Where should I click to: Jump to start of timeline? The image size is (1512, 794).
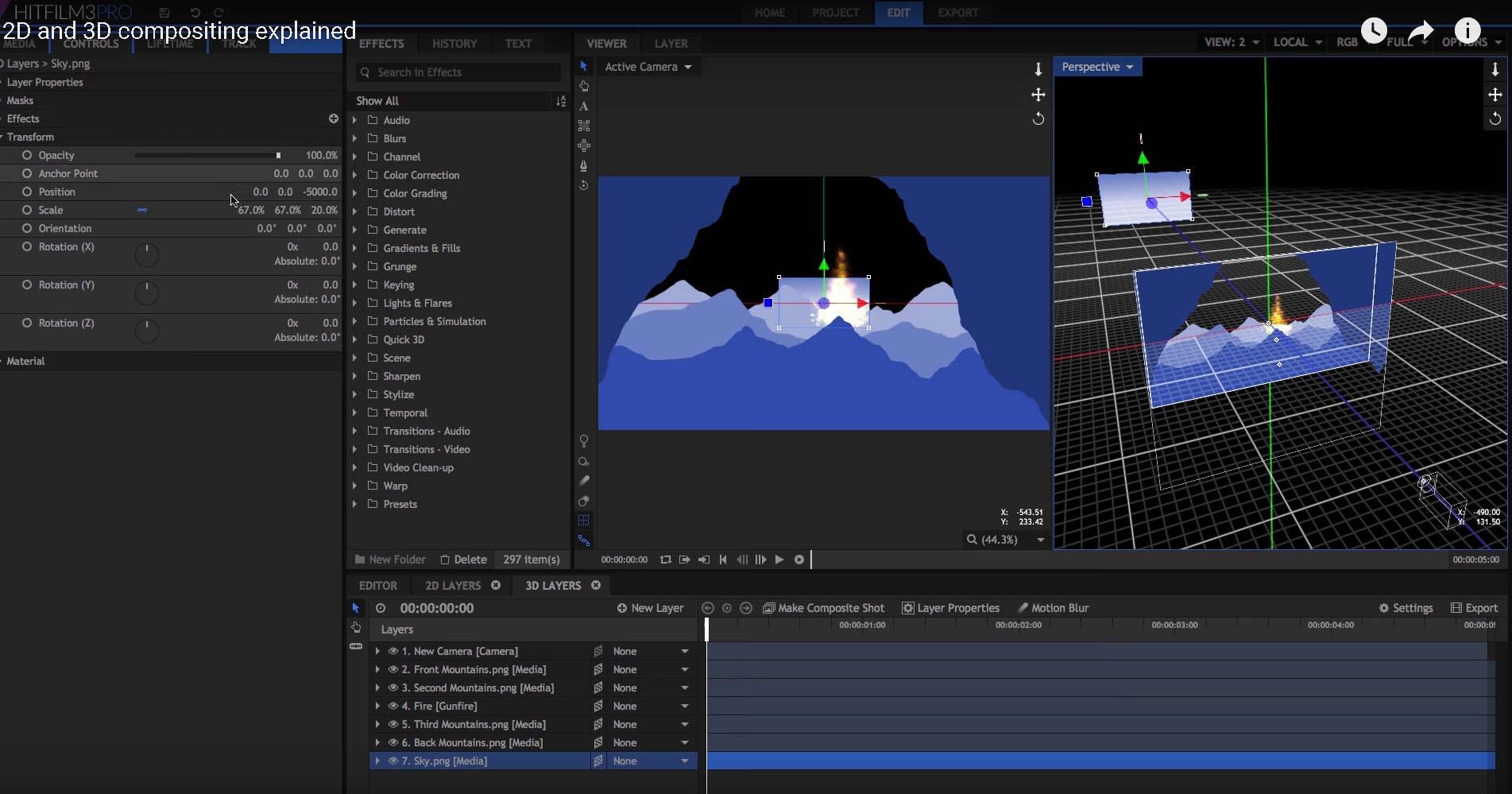723,560
